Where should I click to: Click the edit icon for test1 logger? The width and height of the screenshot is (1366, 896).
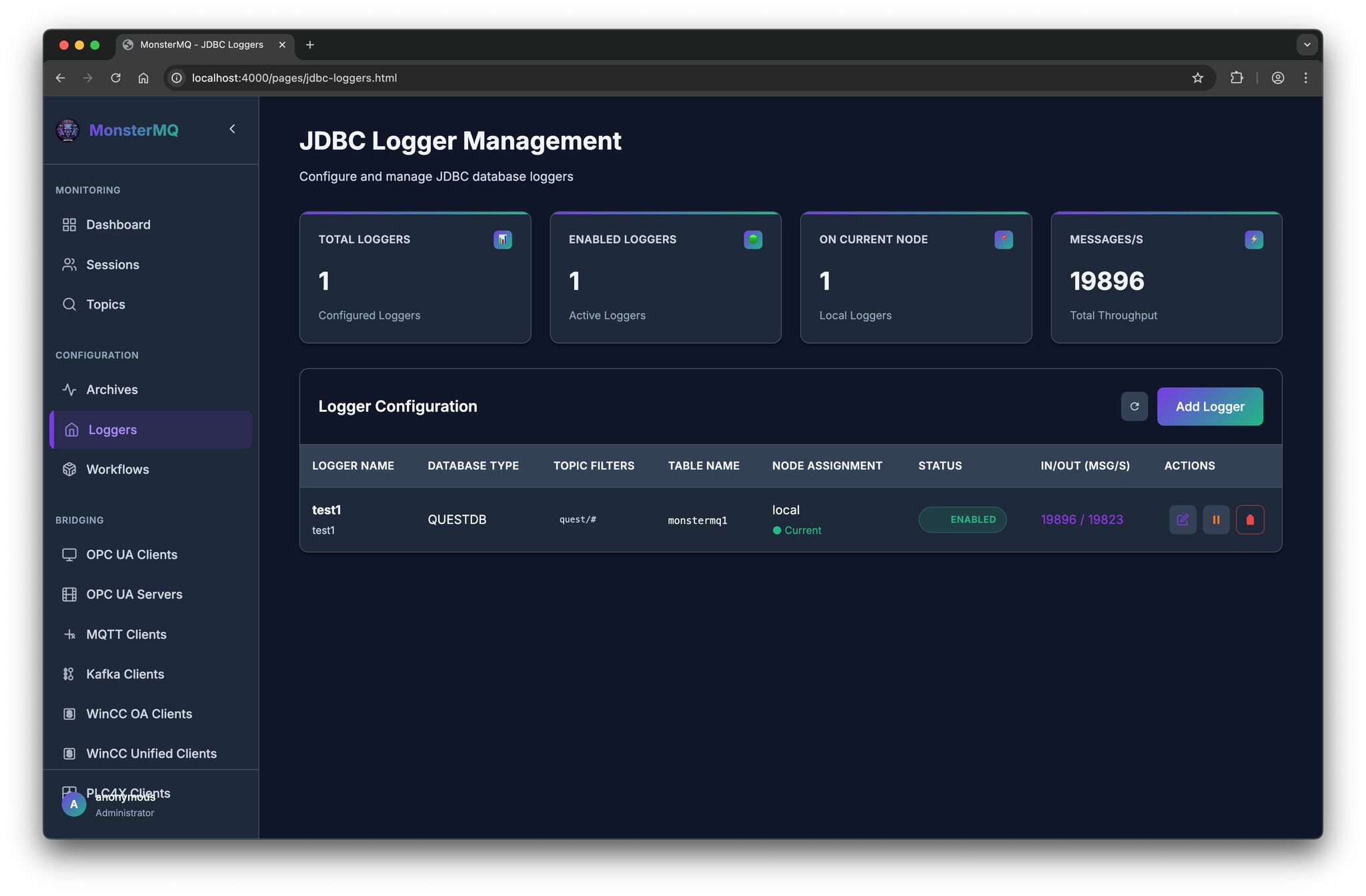[x=1182, y=519]
